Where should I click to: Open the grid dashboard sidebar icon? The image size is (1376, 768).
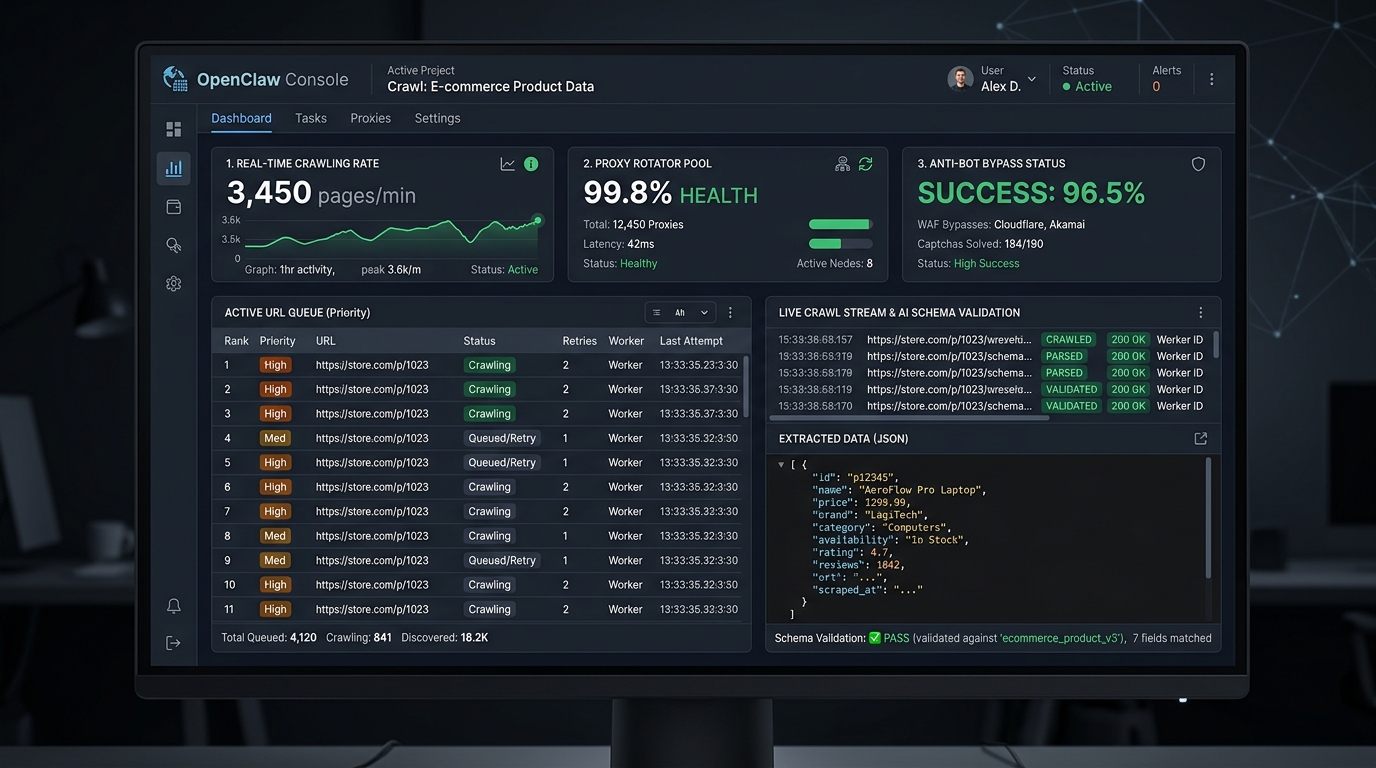pos(173,129)
